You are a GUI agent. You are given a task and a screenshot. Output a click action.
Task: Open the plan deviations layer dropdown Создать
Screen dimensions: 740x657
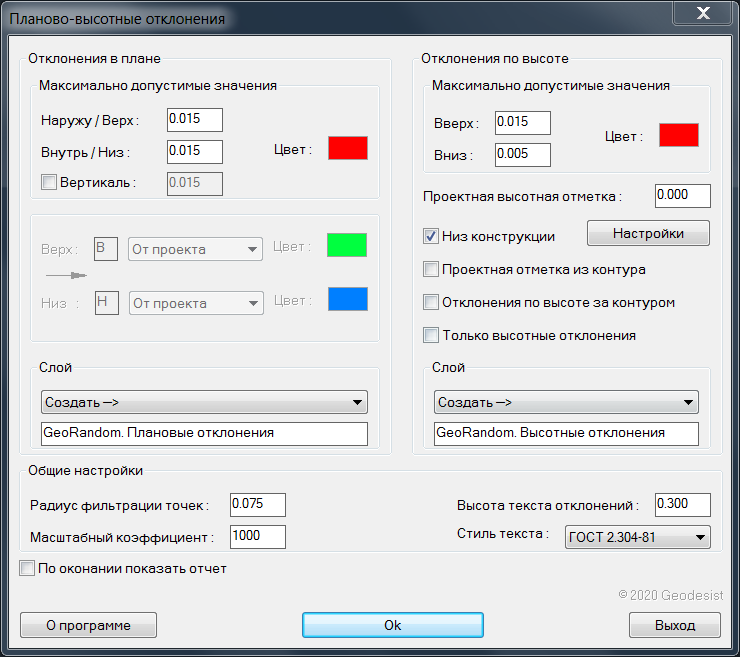coord(204,402)
